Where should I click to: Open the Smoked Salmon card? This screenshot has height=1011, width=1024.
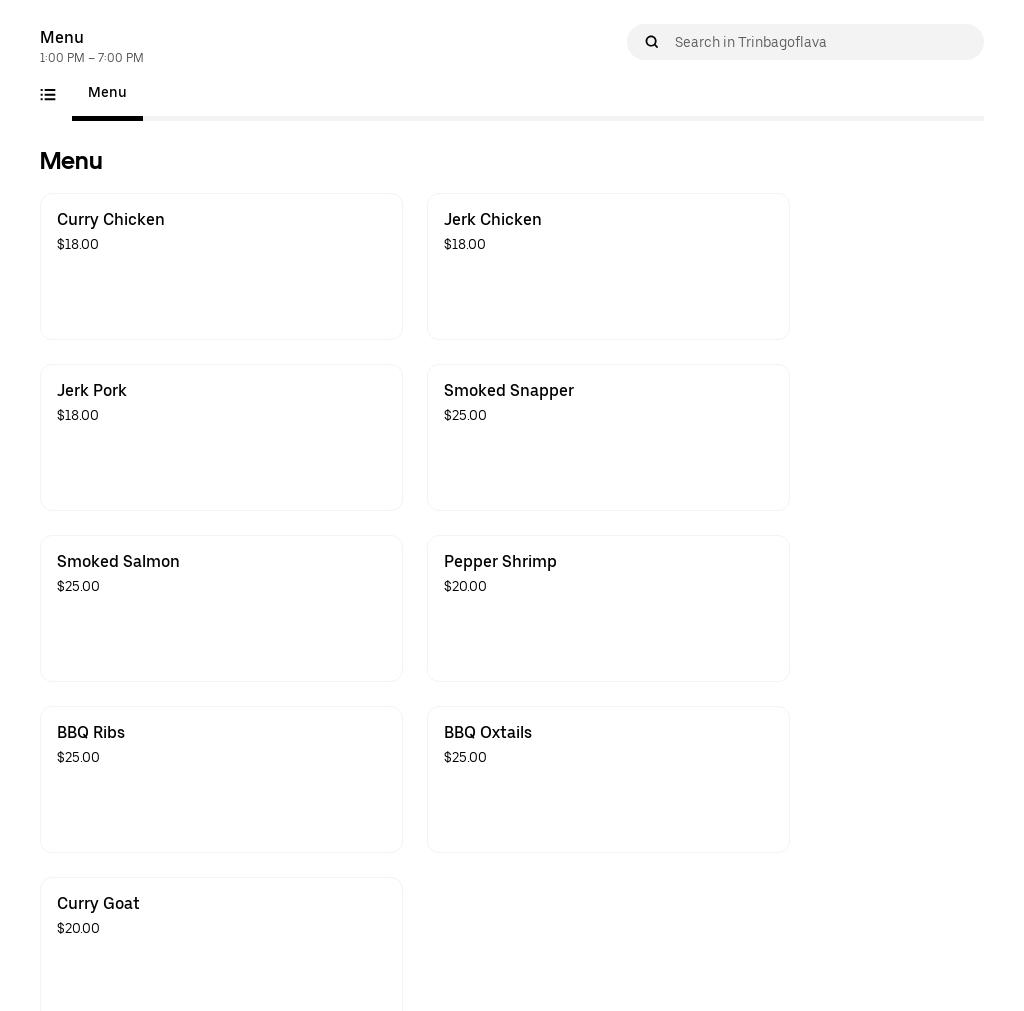click(221, 609)
